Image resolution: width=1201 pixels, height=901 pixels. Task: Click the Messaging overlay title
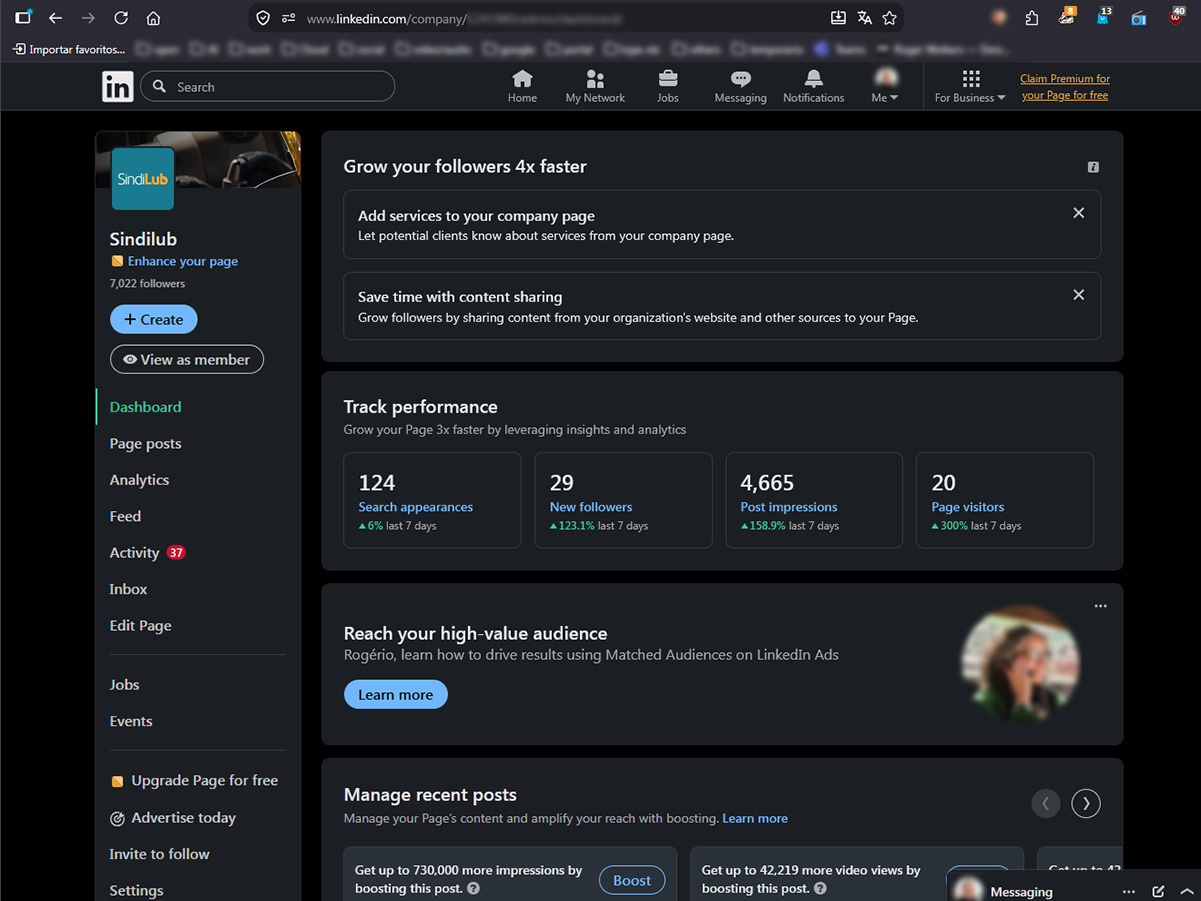1021,891
